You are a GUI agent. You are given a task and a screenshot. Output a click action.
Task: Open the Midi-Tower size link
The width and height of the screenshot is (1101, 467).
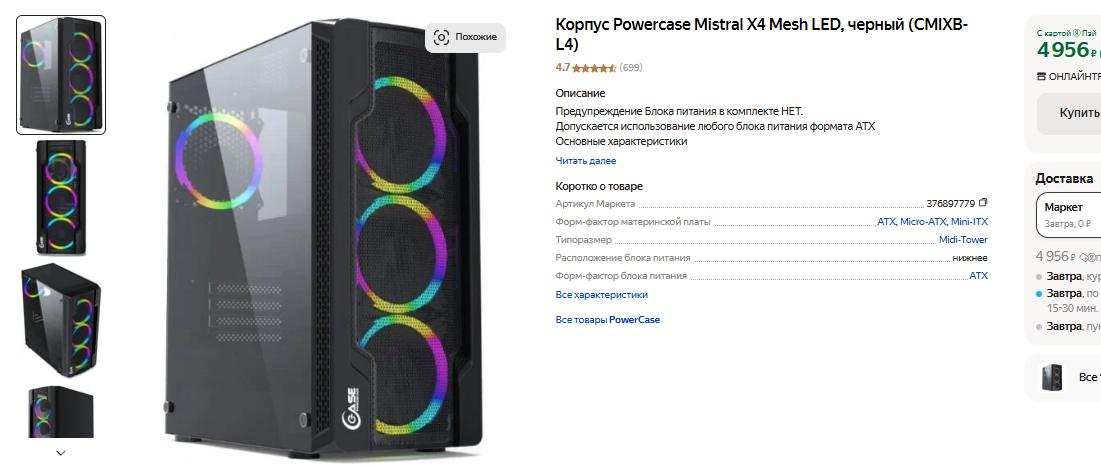(x=963, y=240)
